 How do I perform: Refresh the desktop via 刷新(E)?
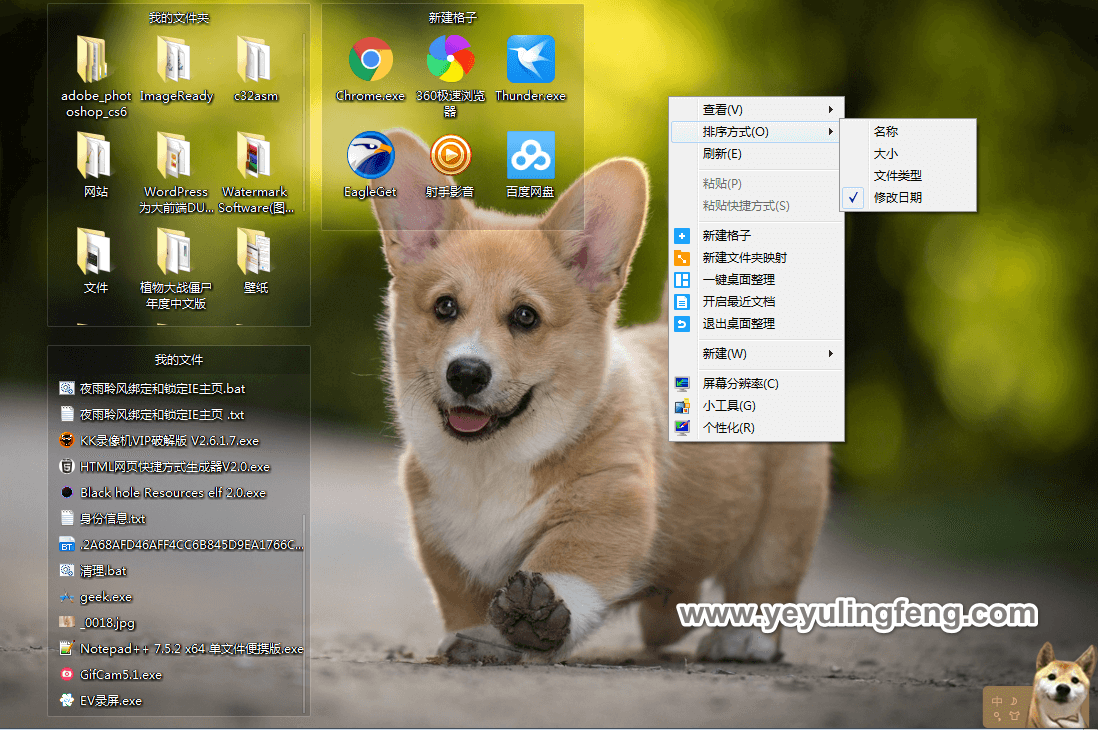click(724, 154)
